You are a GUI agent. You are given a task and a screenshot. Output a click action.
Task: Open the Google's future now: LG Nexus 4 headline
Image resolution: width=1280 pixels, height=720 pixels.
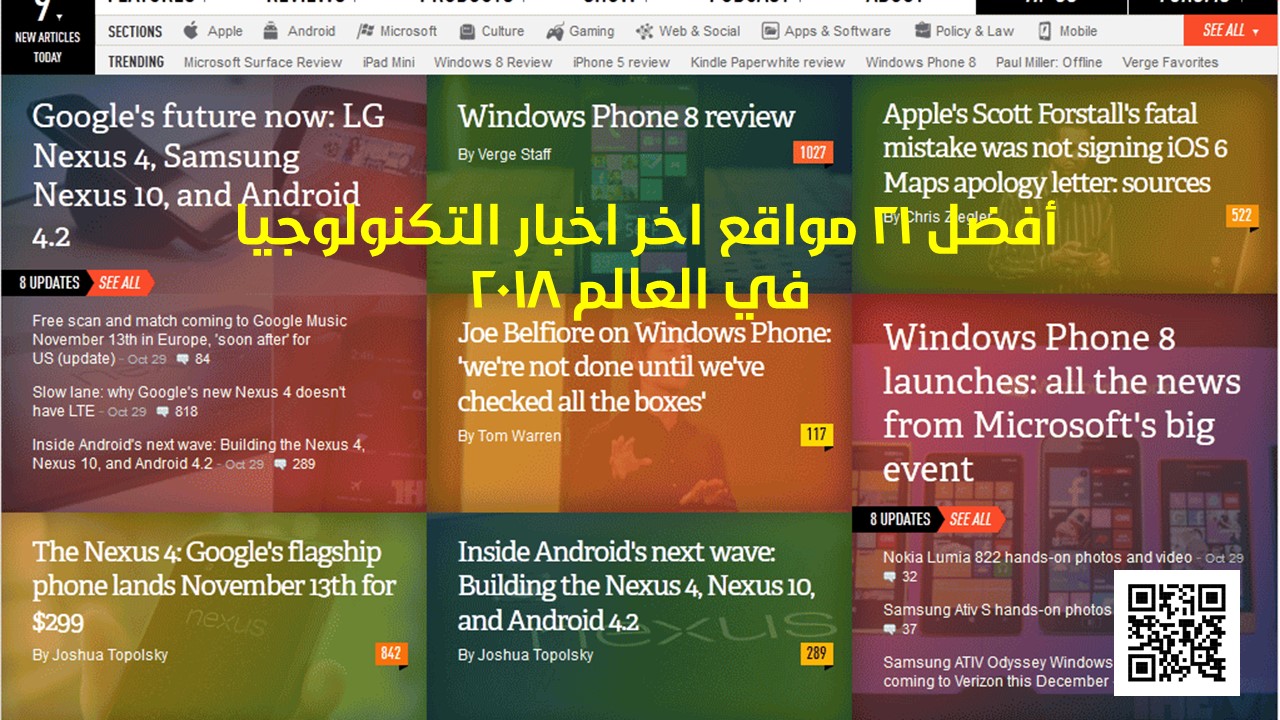click(x=208, y=175)
